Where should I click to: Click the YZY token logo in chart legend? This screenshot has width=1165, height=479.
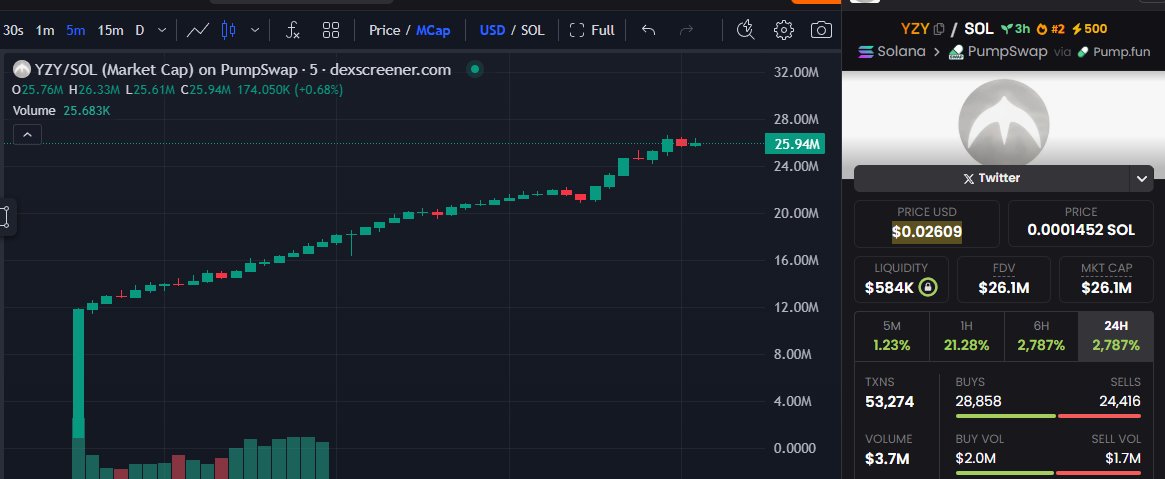click(22, 70)
